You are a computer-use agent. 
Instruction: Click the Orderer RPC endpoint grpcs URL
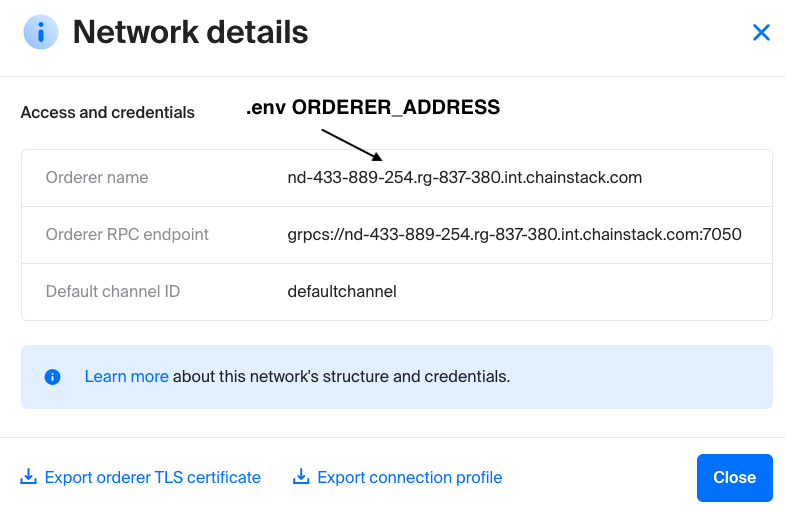tap(514, 235)
